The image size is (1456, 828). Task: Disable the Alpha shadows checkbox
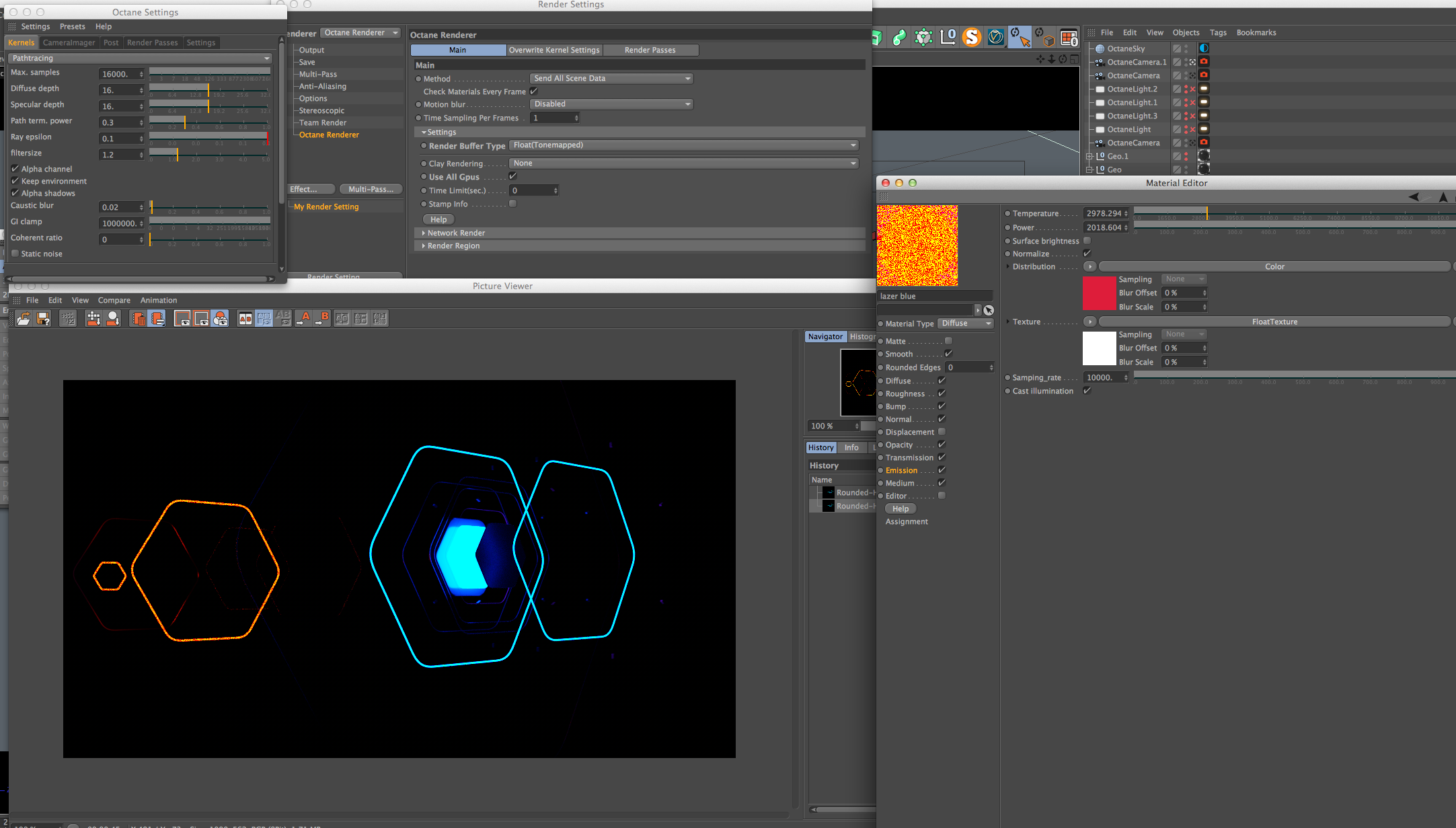click(15, 193)
